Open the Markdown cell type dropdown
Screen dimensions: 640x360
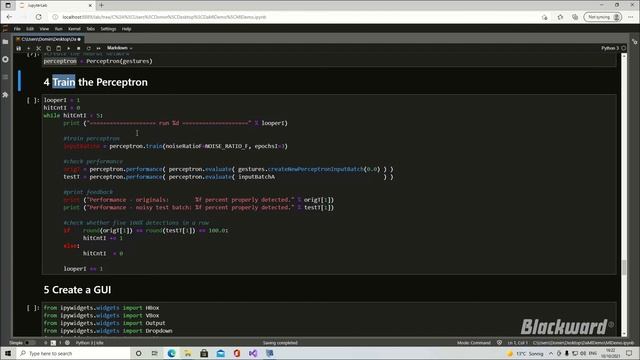pyautogui.click(x=120, y=48)
